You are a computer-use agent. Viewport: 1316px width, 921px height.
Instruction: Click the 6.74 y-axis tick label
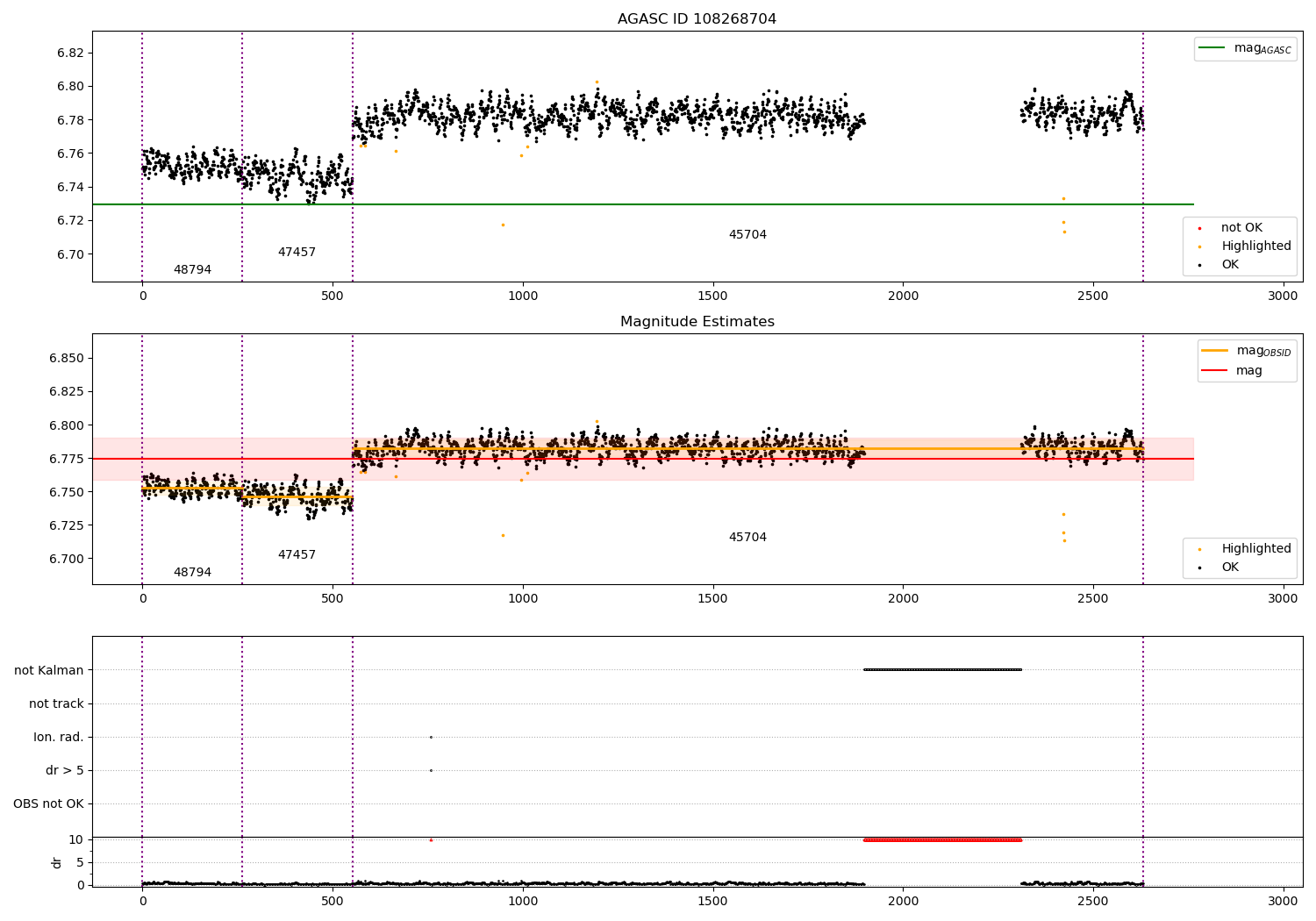pyautogui.click(x=70, y=187)
